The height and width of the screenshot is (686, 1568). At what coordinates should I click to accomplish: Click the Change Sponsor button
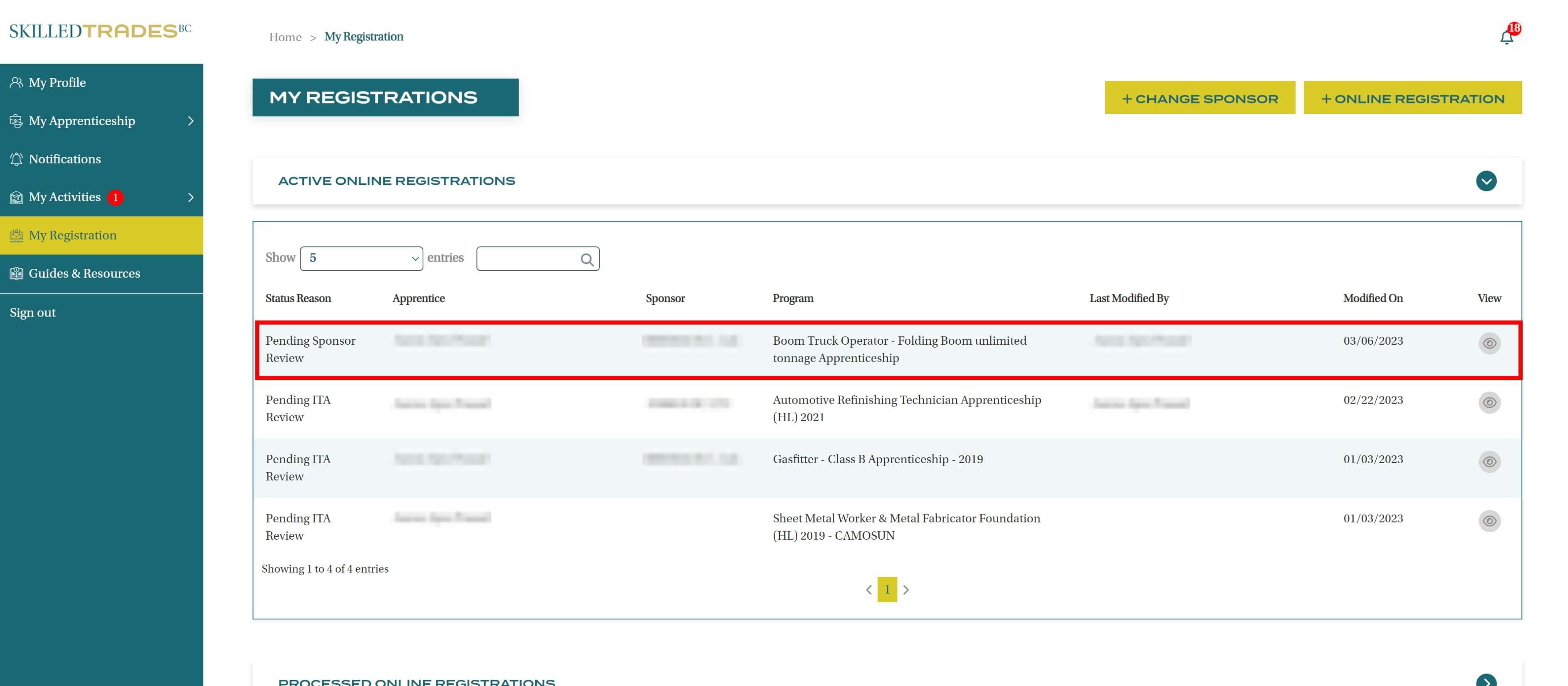coord(1199,98)
